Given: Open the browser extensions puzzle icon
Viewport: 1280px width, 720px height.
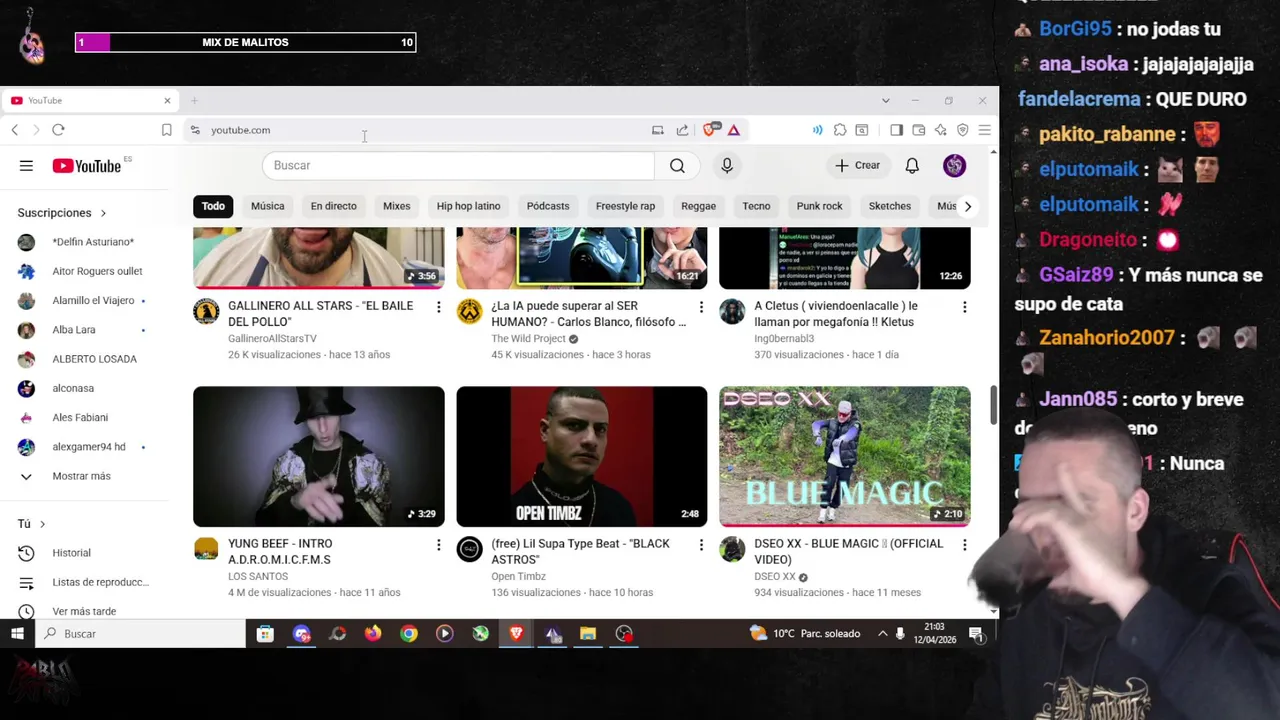Looking at the screenshot, I should [840, 130].
